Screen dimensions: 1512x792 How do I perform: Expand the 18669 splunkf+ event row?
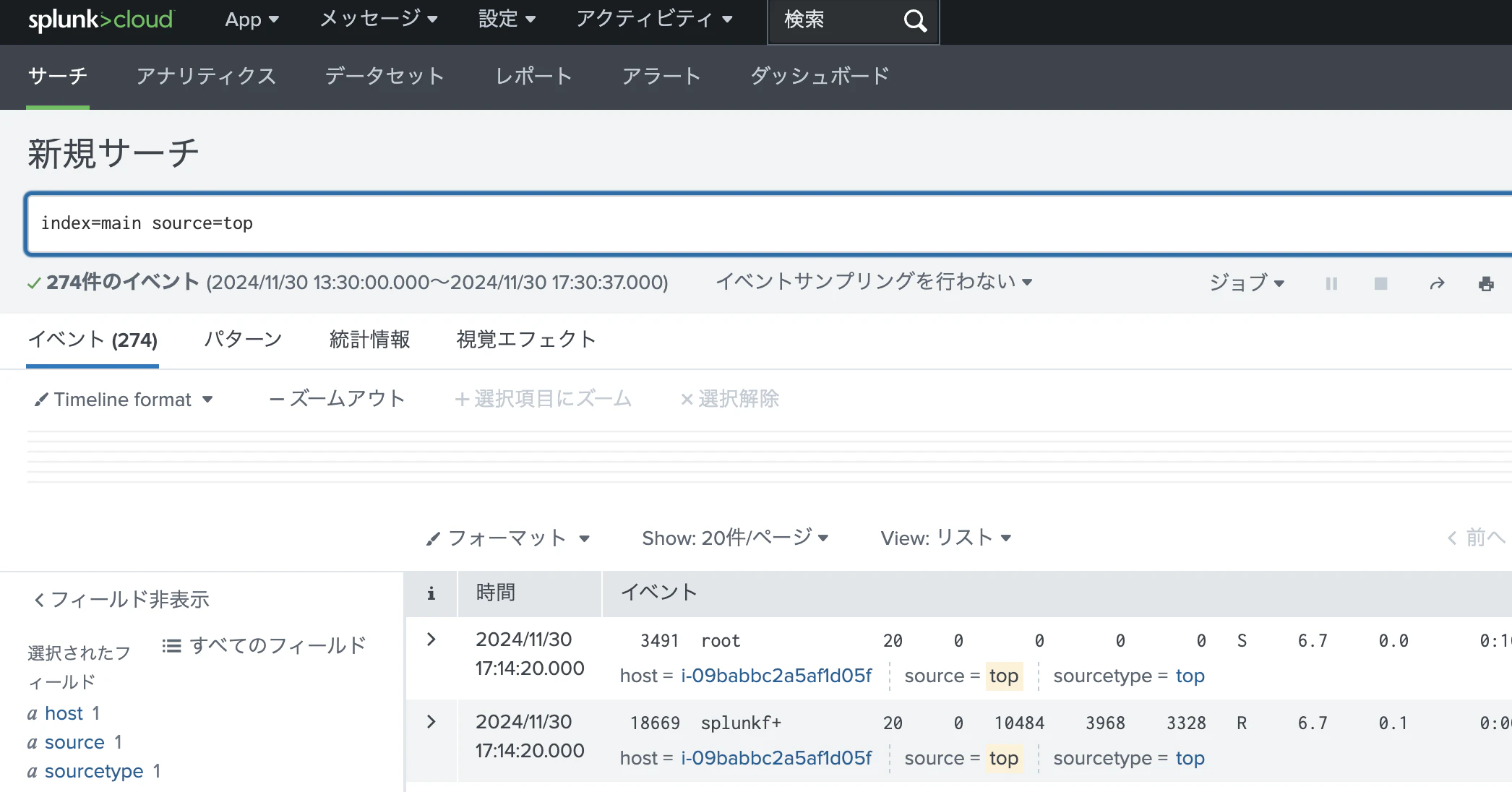[x=431, y=722]
